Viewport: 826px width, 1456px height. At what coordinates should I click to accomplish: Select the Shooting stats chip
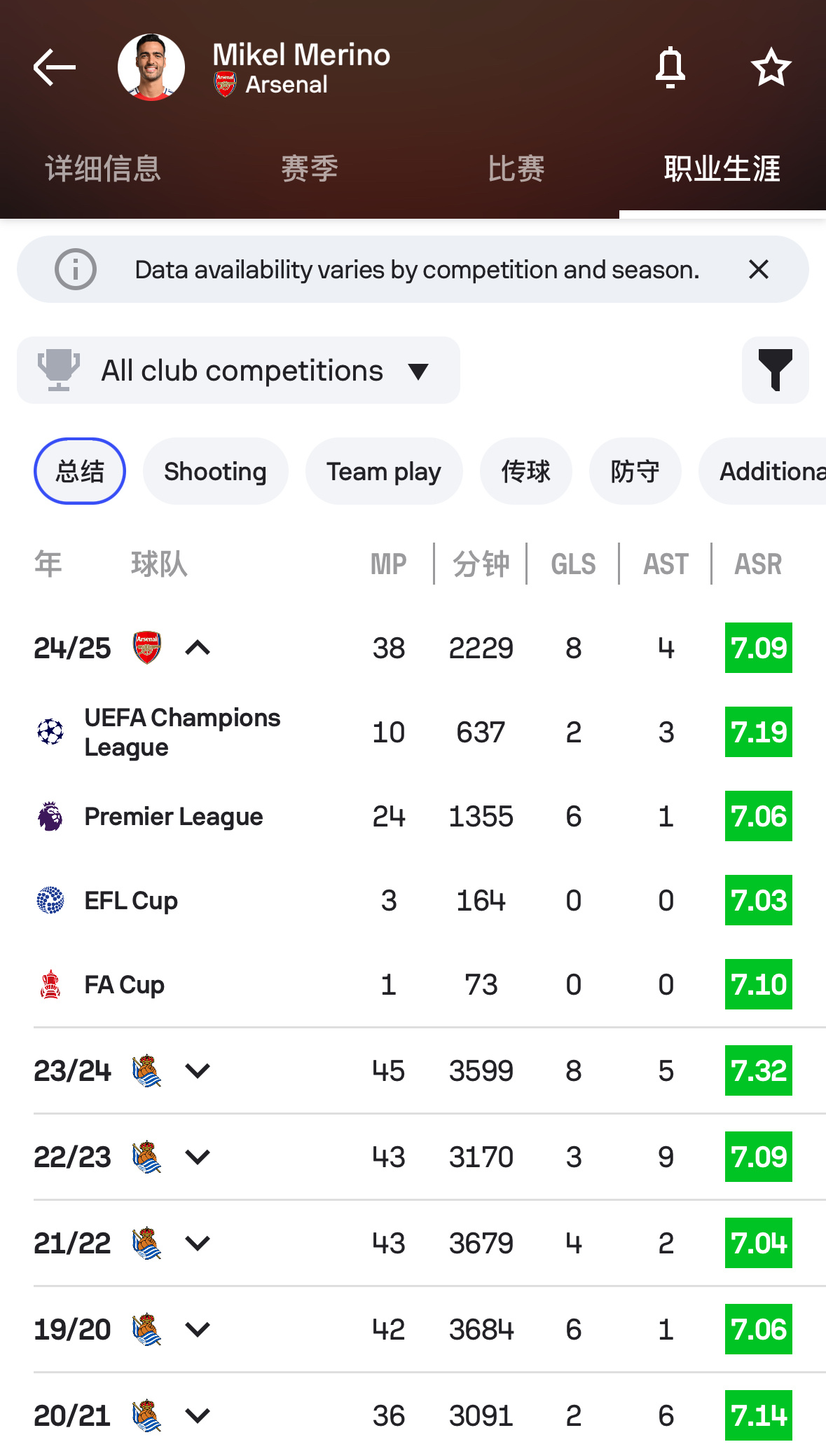pyautogui.click(x=215, y=471)
